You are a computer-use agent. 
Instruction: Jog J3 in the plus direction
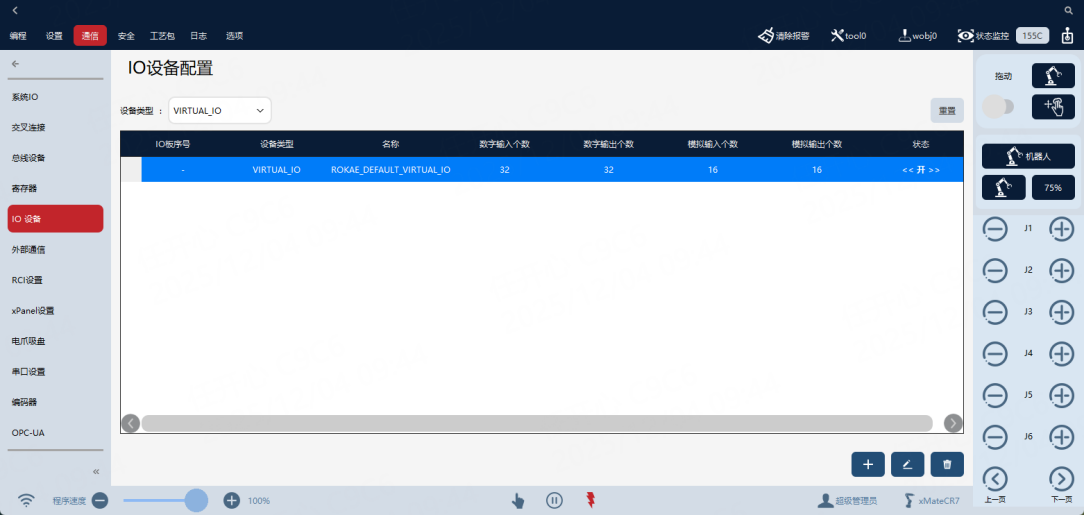coord(1061,312)
